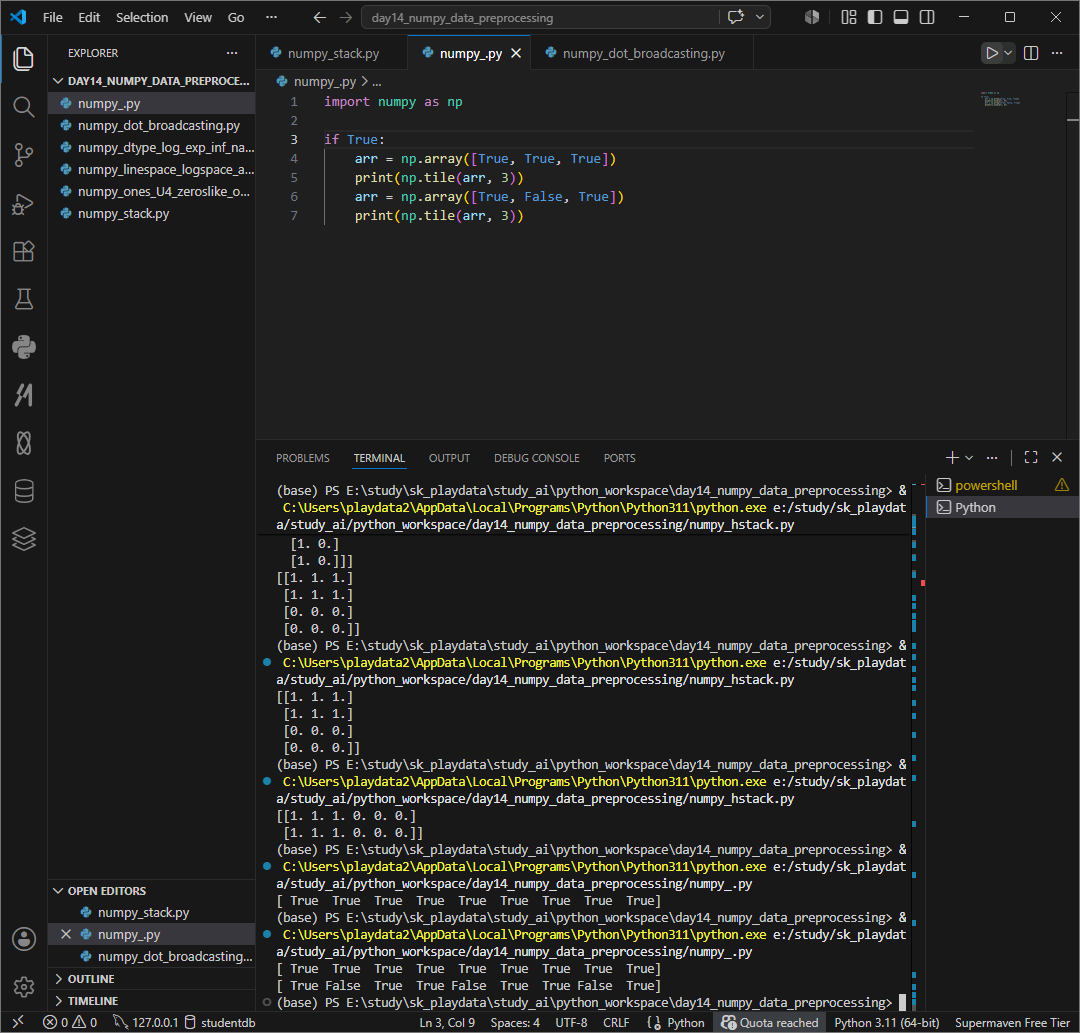This screenshot has height=1033, width=1080.
Task: Open the View menu
Action: click(x=198, y=17)
